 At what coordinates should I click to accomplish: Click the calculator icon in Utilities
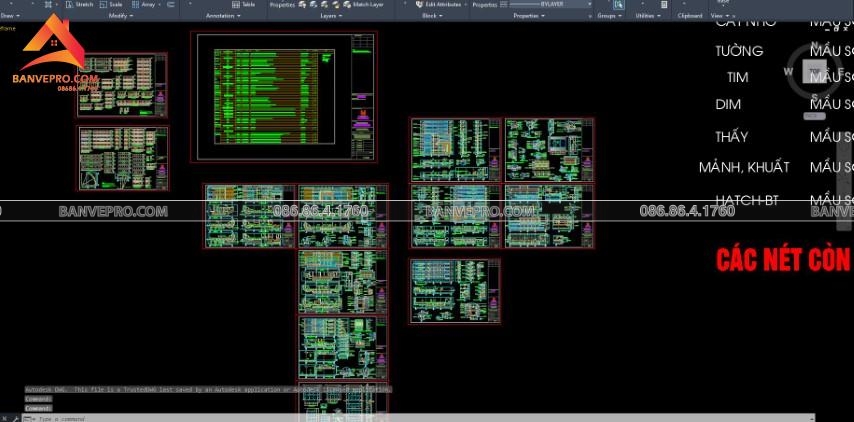[x=664, y=4]
